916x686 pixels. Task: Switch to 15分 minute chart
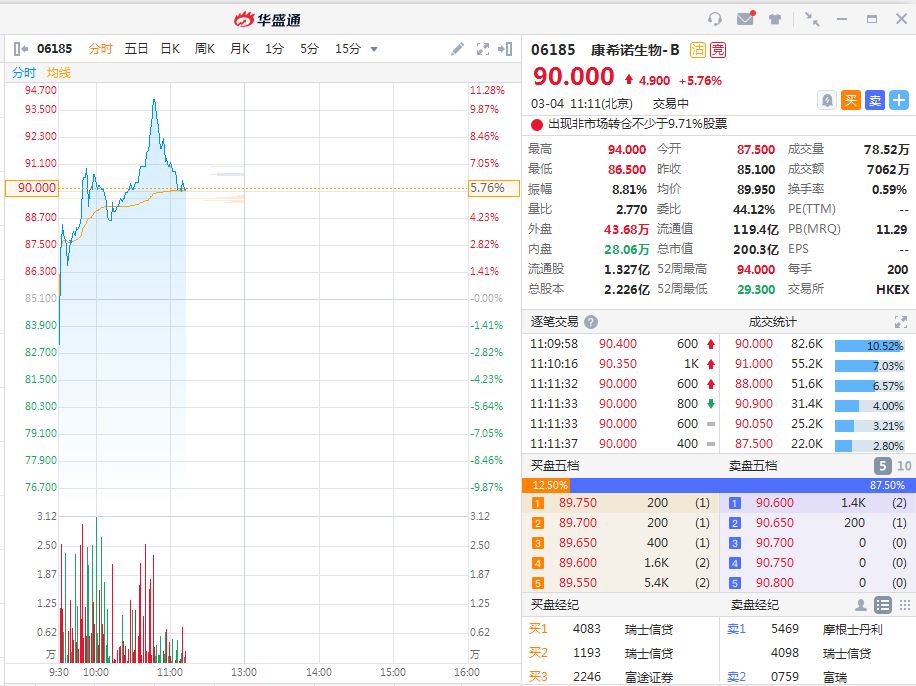(348, 48)
